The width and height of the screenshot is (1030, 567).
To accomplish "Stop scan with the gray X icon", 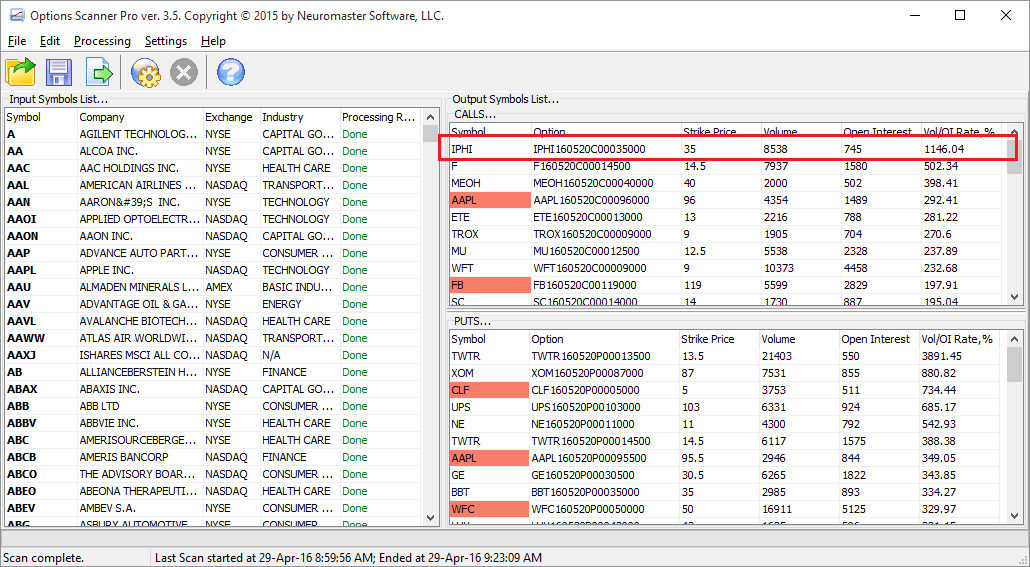I will click(184, 72).
